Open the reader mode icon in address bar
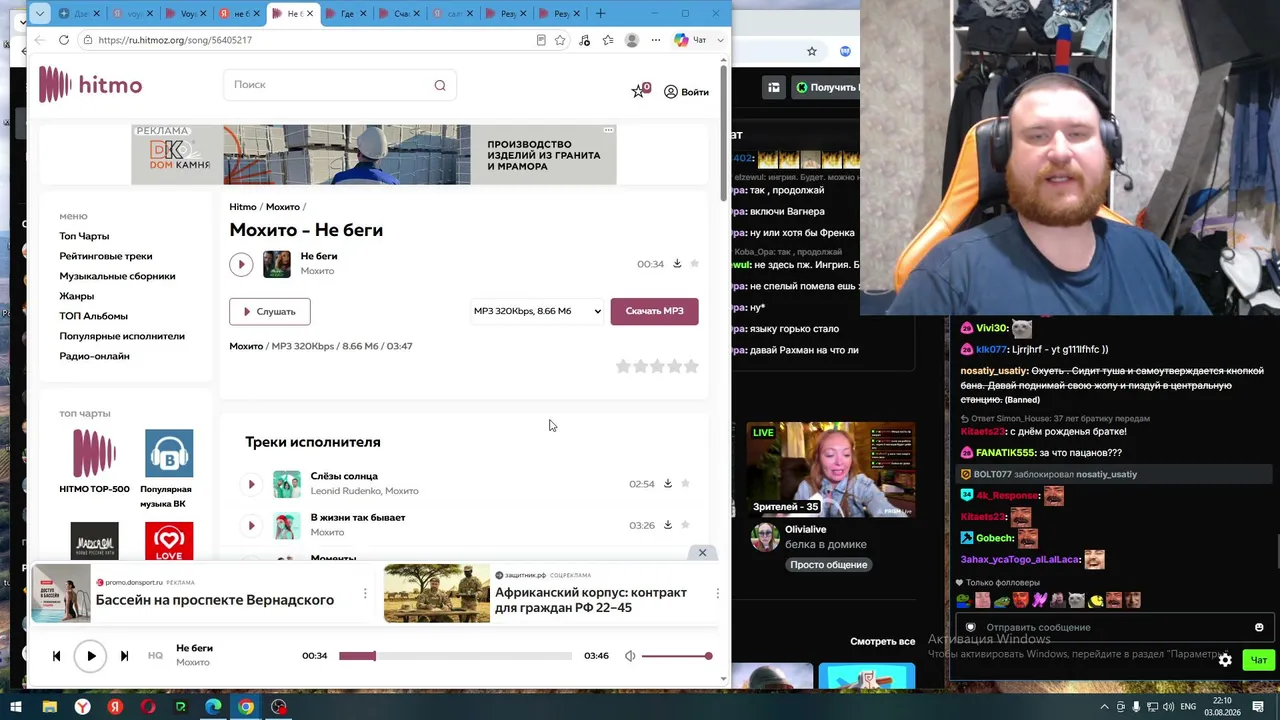 click(541, 40)
